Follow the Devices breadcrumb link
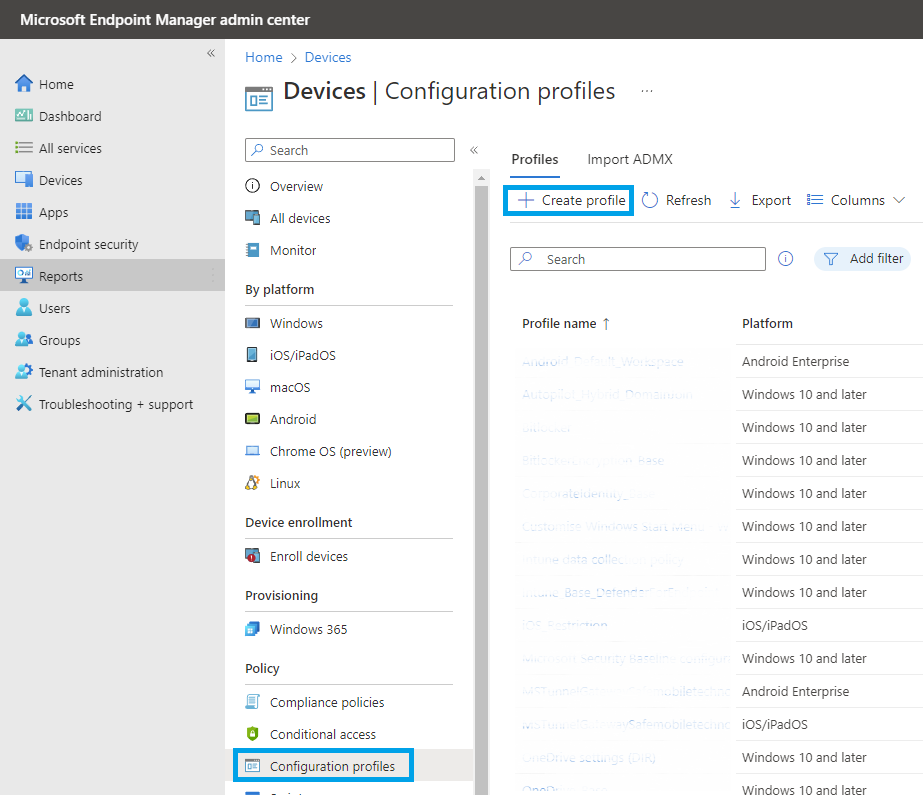This screenshot has width=923, height=795. pos(328,57)
